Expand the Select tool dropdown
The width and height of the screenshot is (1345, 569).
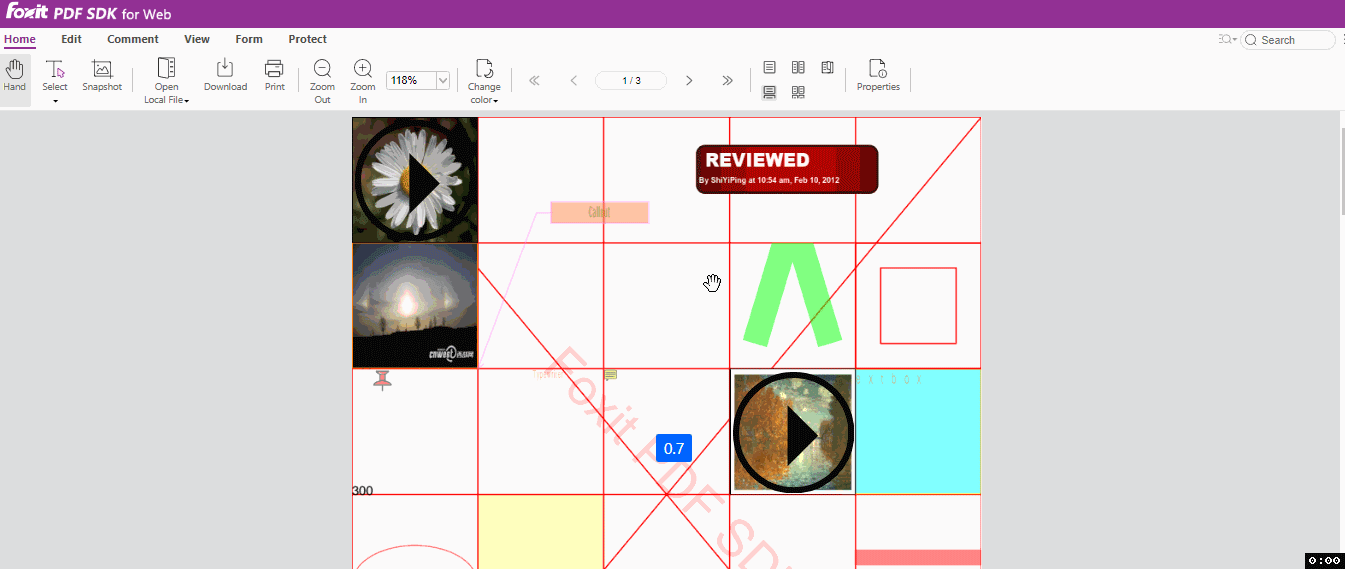pyautogui.click(x=55, y=101)
